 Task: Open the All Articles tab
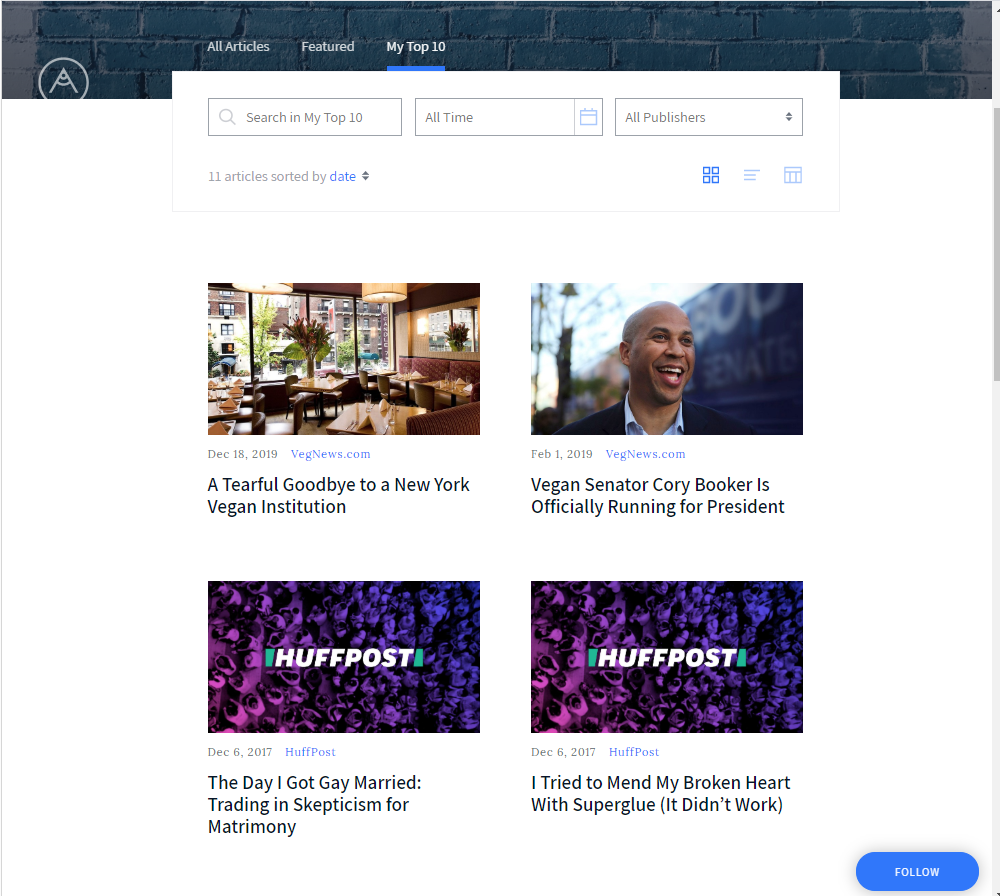tap(238, 47)
